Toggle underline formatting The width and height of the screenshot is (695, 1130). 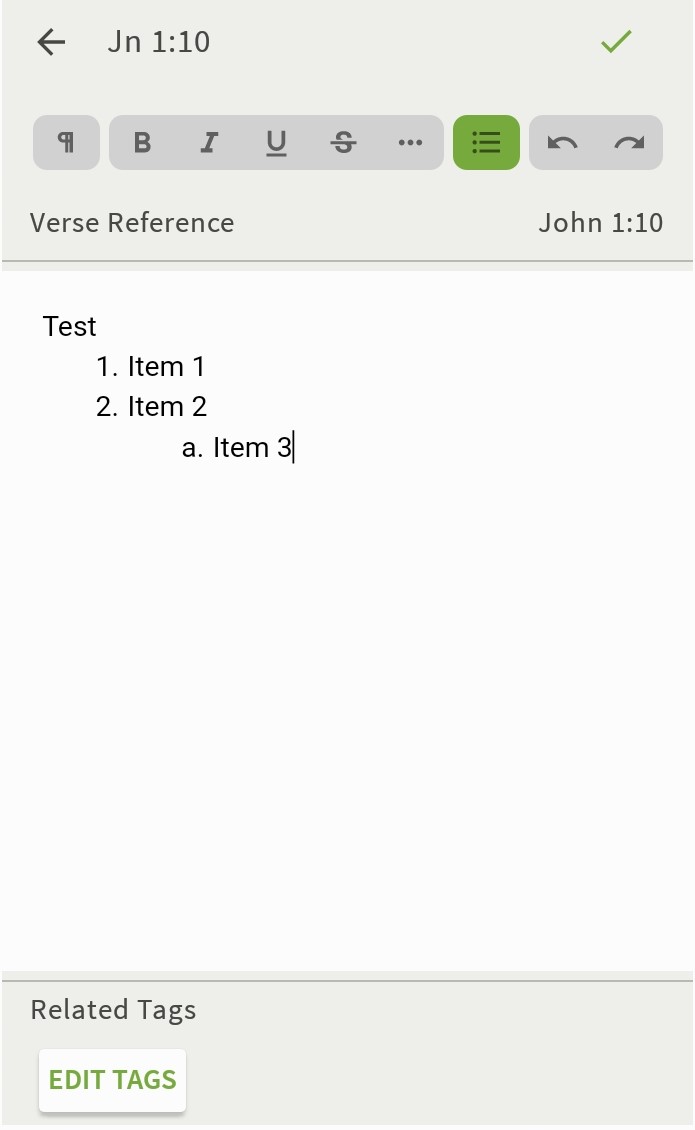[276, 142]
